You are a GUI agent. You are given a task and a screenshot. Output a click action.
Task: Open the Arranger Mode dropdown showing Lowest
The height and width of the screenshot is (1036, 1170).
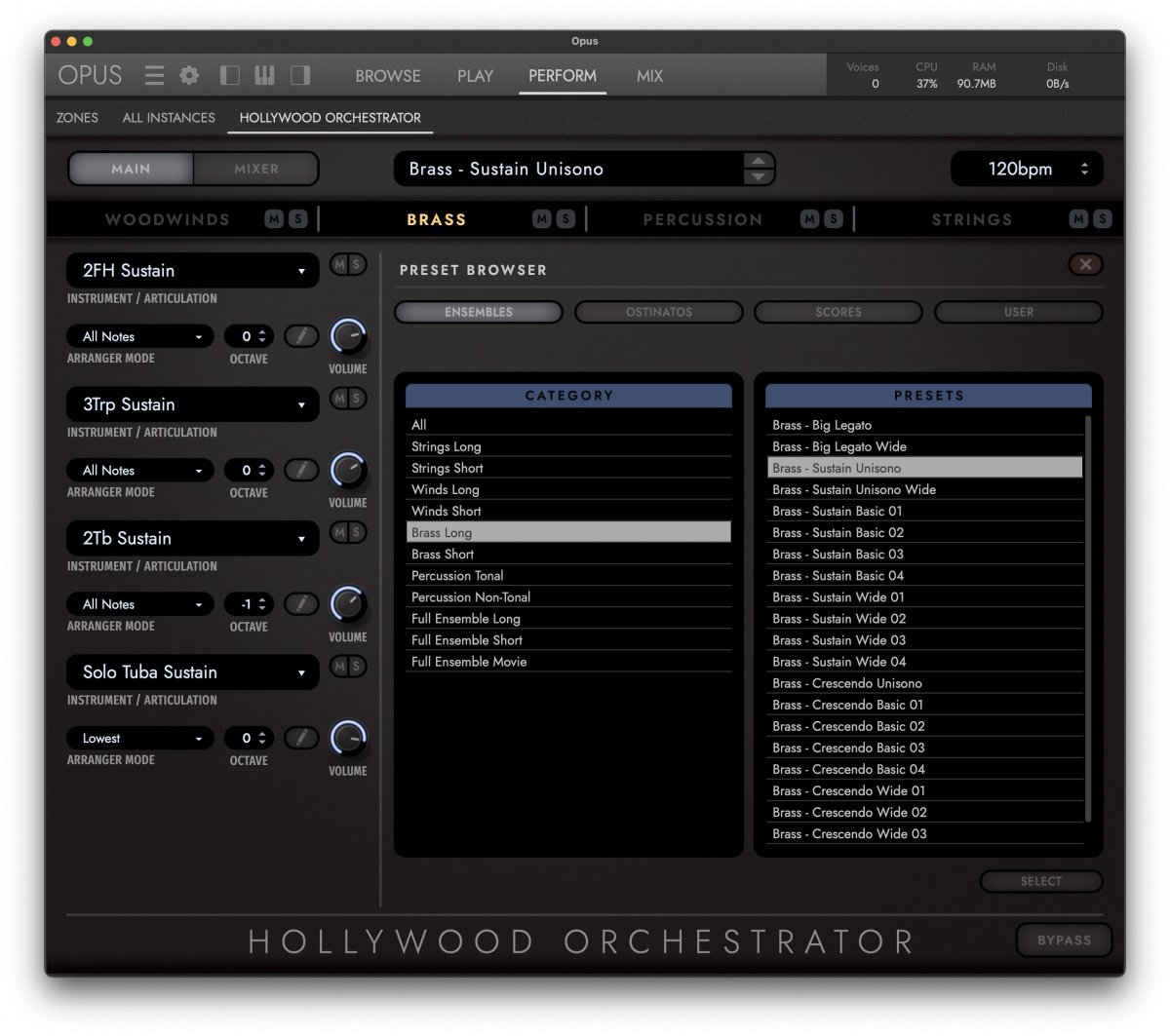coord(139,738)
